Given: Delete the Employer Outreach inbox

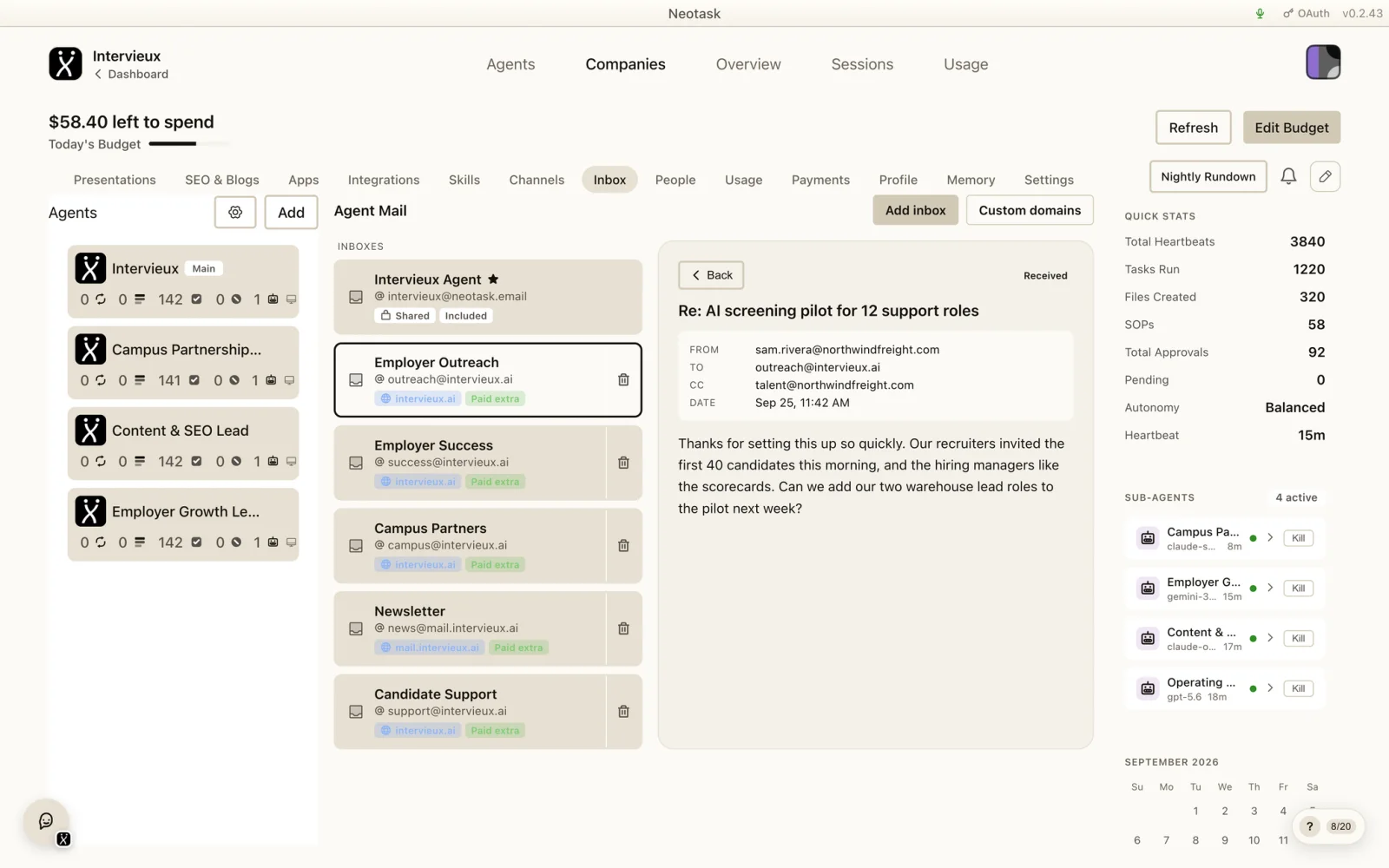Looking at the screenshot, I should point(623,379).
